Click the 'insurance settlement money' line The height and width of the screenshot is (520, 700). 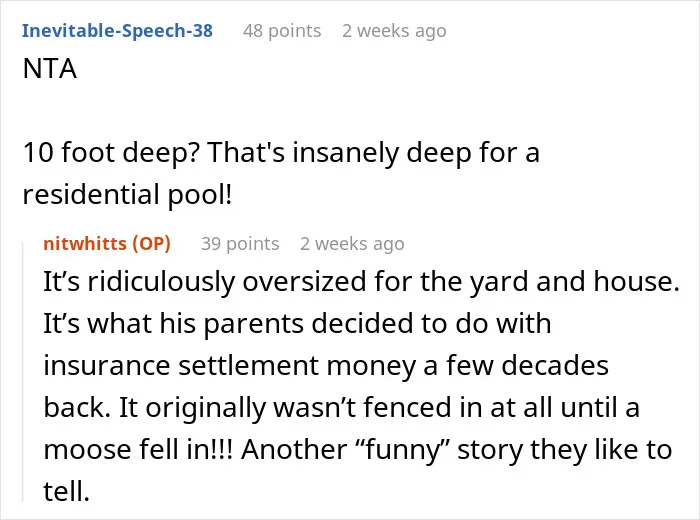point(326,365)
